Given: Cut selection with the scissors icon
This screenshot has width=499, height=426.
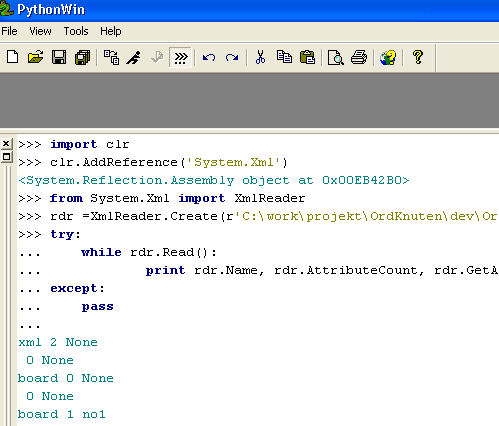Looking at the screenshot, I should click(x=260, y=57).
